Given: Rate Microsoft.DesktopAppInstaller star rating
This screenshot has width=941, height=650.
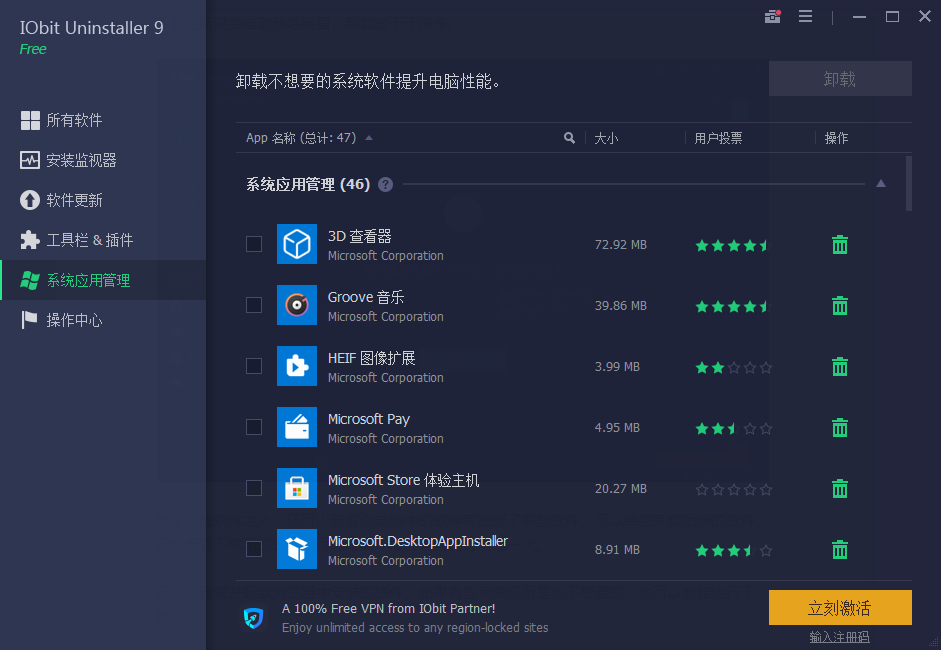Looking at the screenshot, I should pos(733,550).
